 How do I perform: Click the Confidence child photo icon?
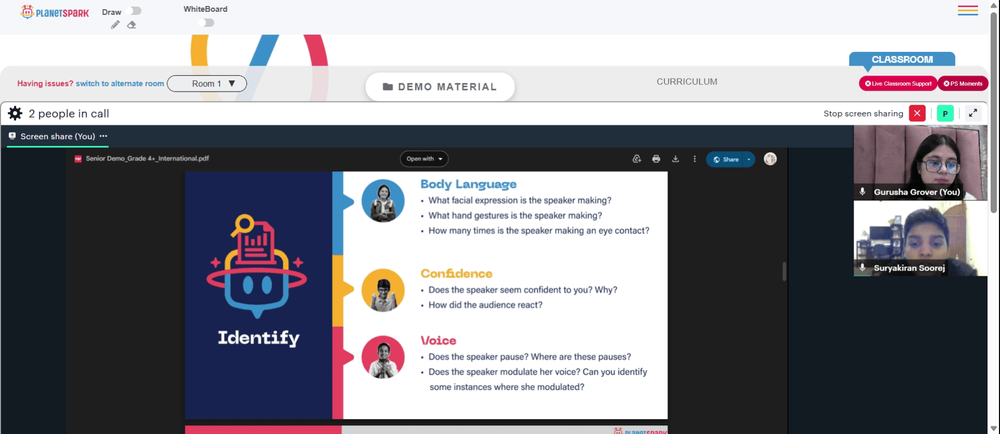coord(383,290)
